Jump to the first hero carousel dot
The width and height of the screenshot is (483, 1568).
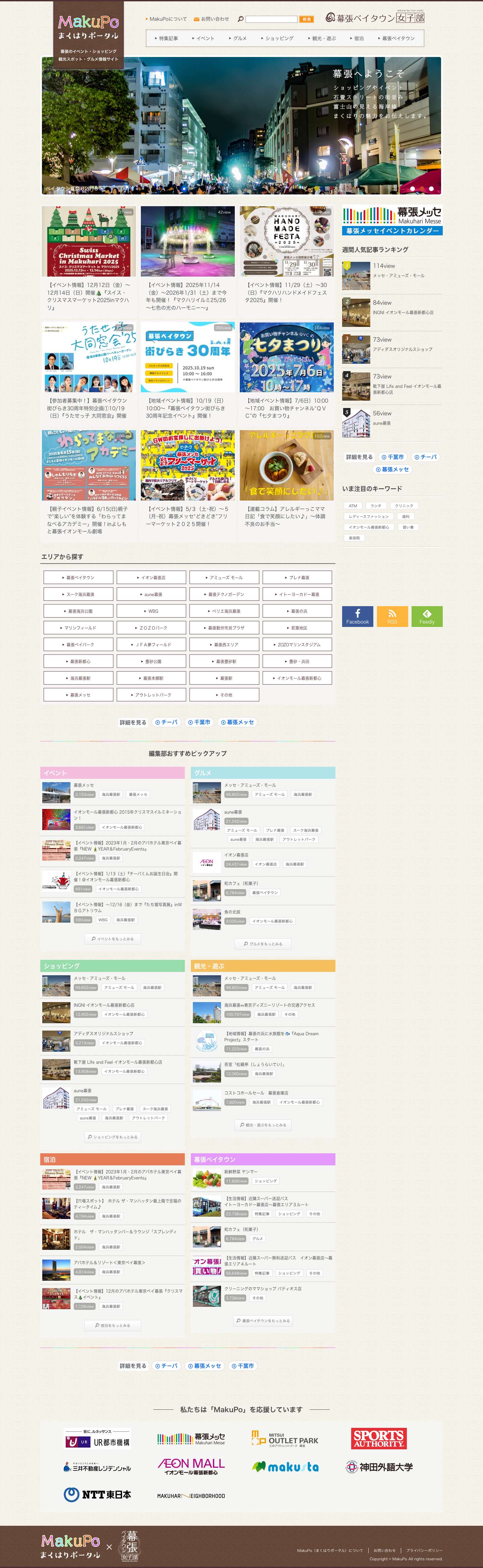(x=412, y=189)
